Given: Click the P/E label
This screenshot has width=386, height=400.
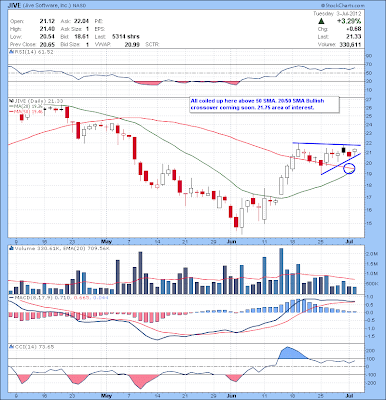Looking at the screenshot, I should (x=99, y=21).
